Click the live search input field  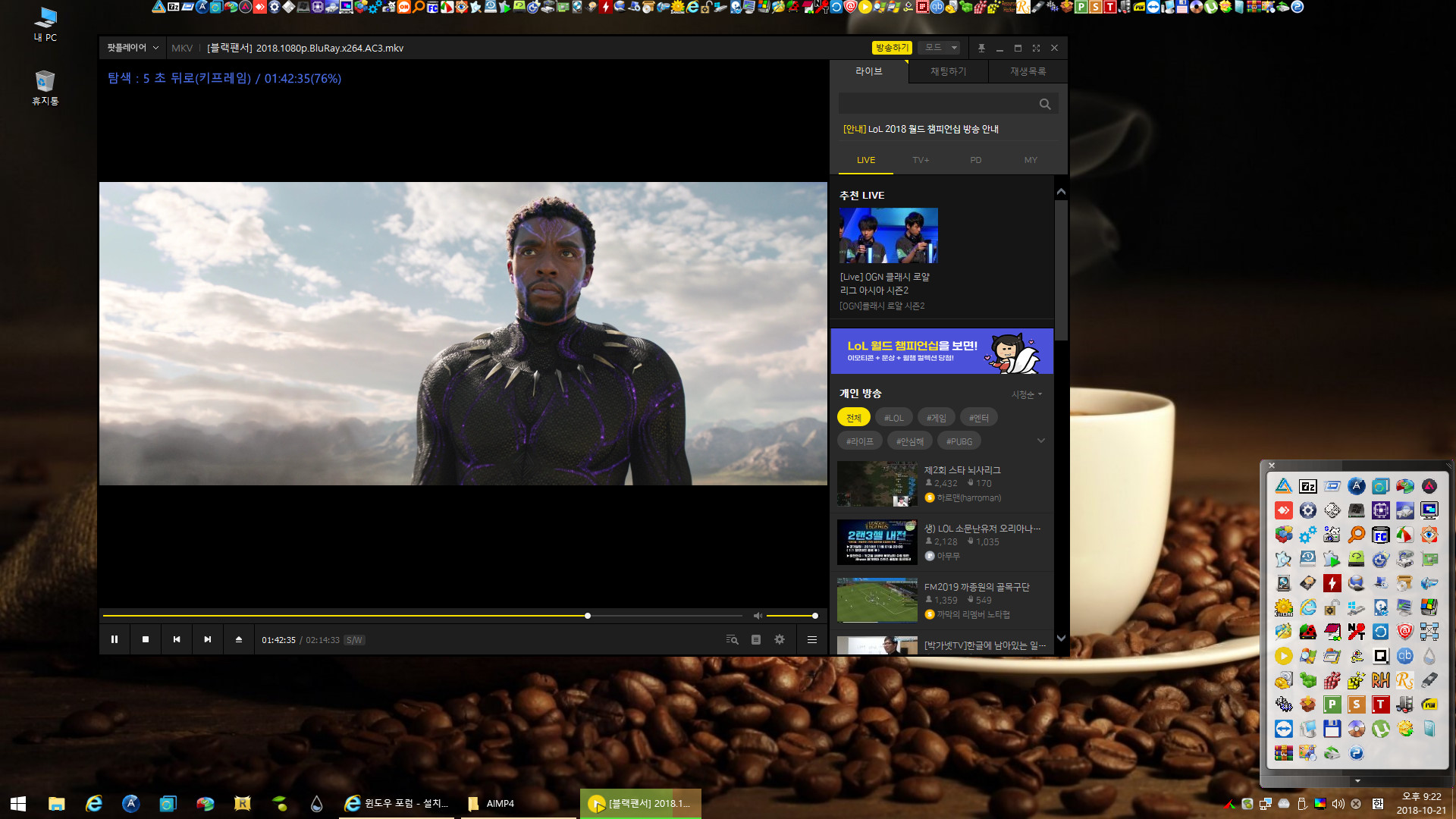[x=937, y=104]
